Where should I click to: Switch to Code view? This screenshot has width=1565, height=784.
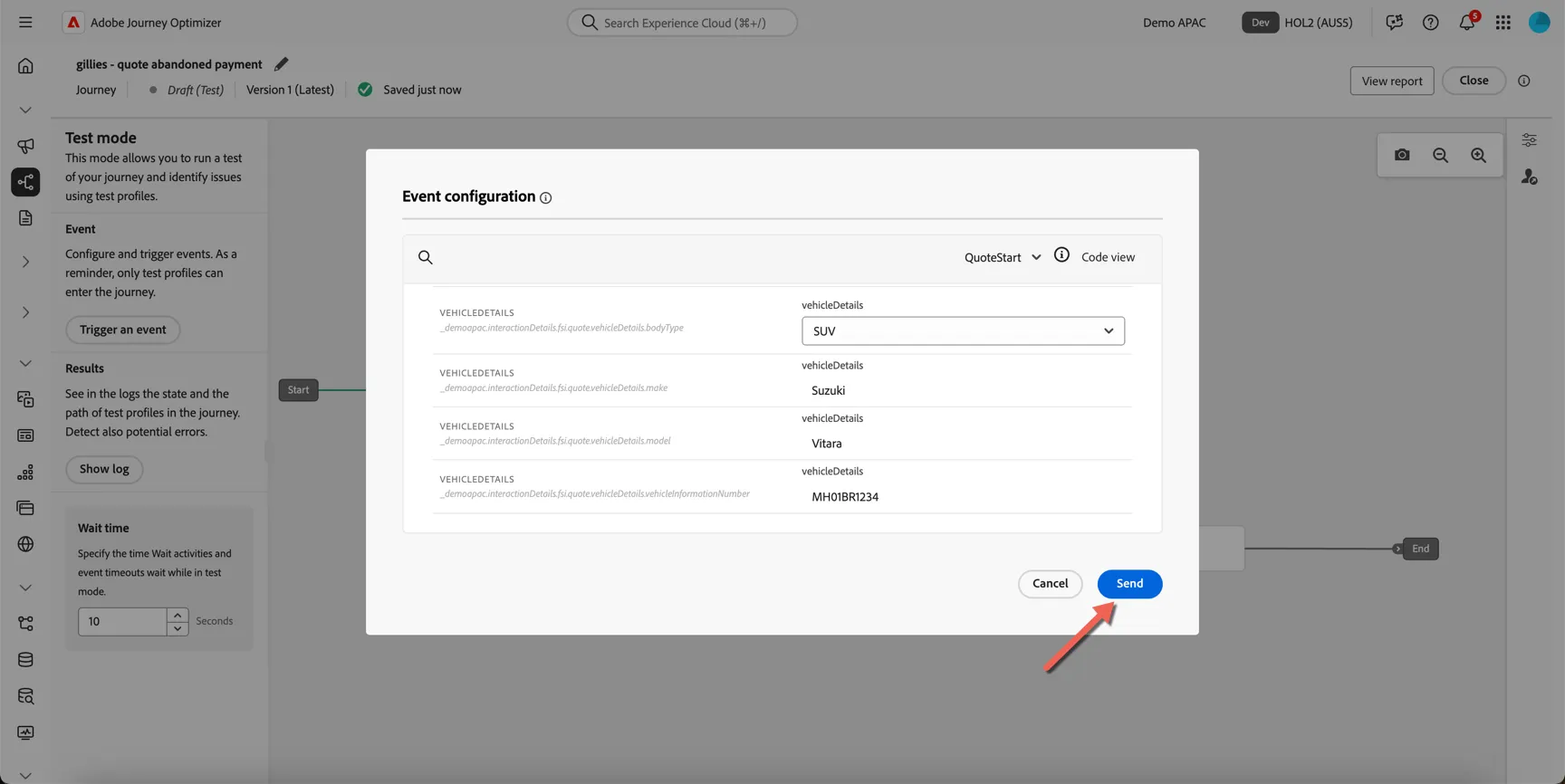click(x=1108, y=258)
